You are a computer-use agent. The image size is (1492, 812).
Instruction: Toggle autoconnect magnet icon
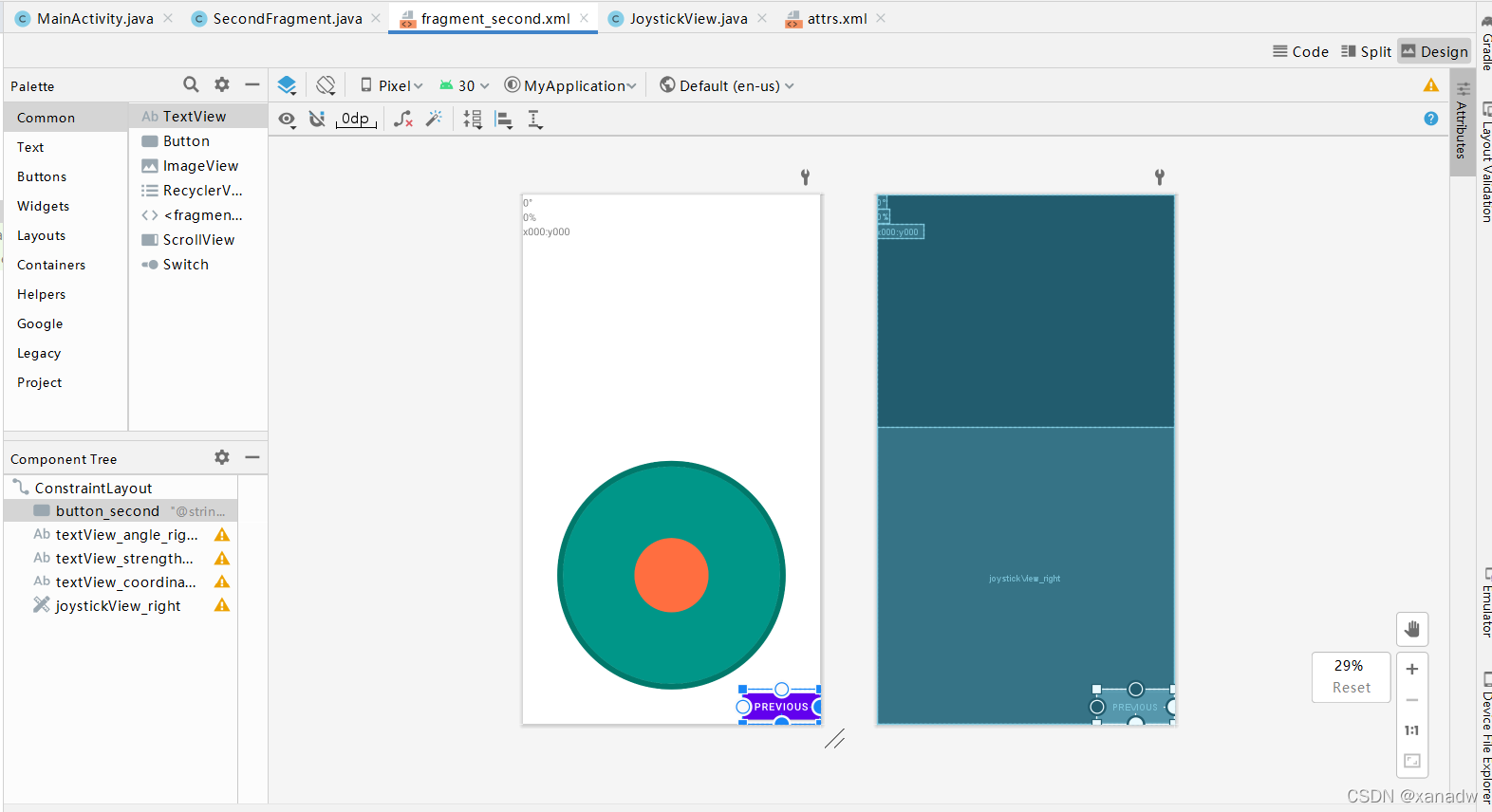[x=317, y=119]
